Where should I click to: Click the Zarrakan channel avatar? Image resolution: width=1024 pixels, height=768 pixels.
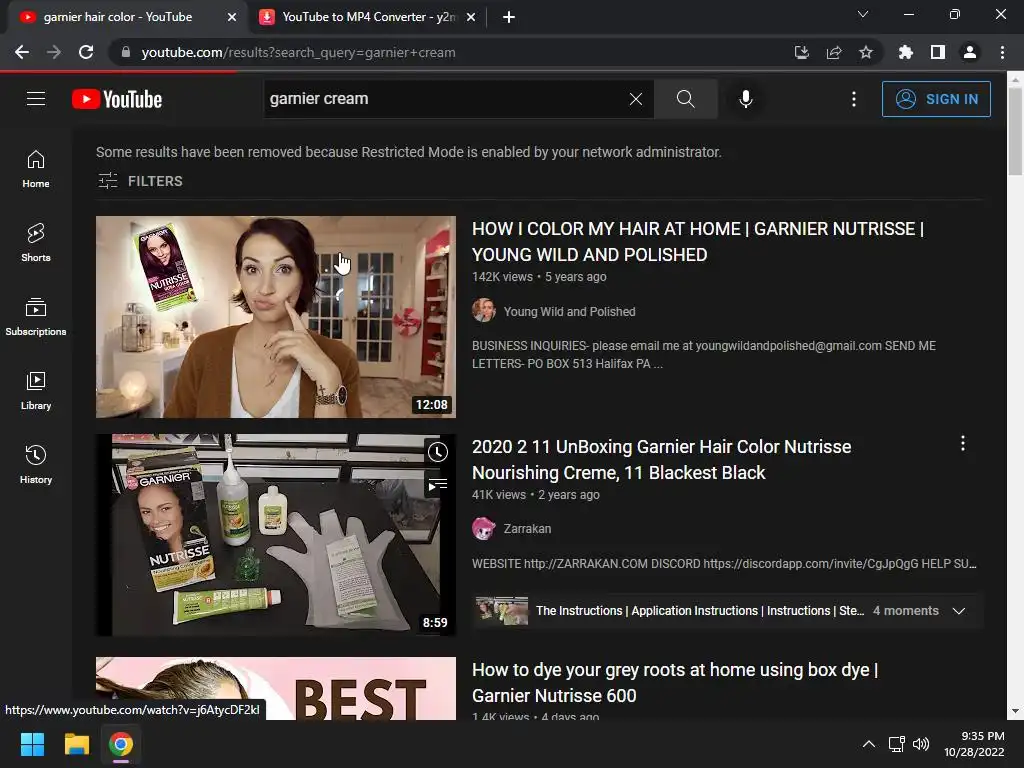coord(484,528)
